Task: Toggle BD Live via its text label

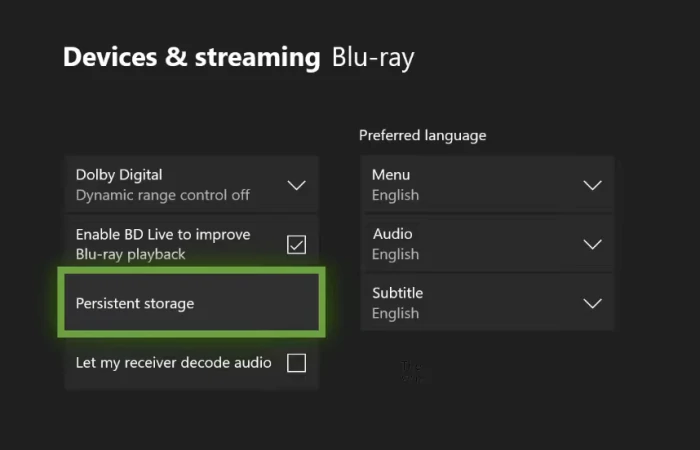Action: (163, 244)
